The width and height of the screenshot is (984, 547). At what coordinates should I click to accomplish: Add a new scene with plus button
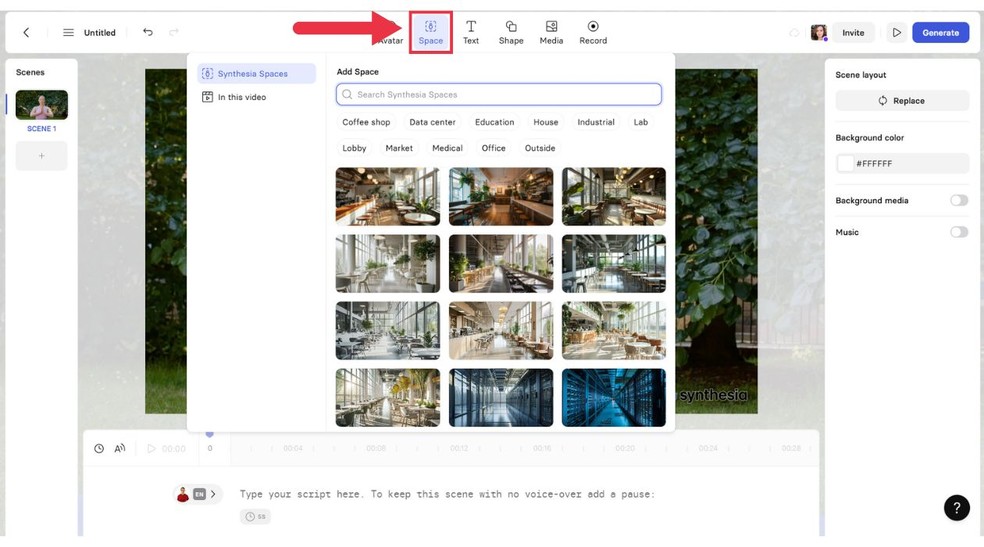(41, 156)
